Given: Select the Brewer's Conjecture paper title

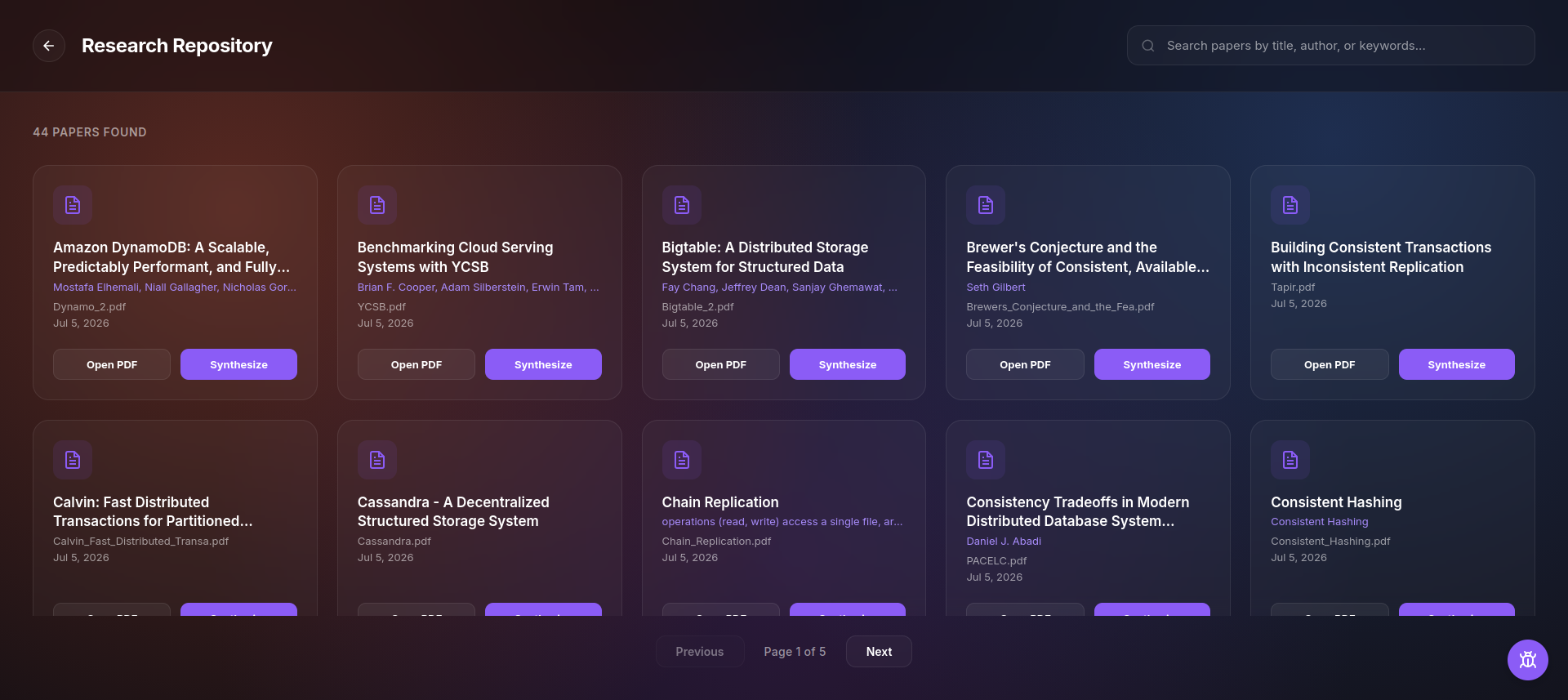Looking at the screenshot, I should [1088, 257].
